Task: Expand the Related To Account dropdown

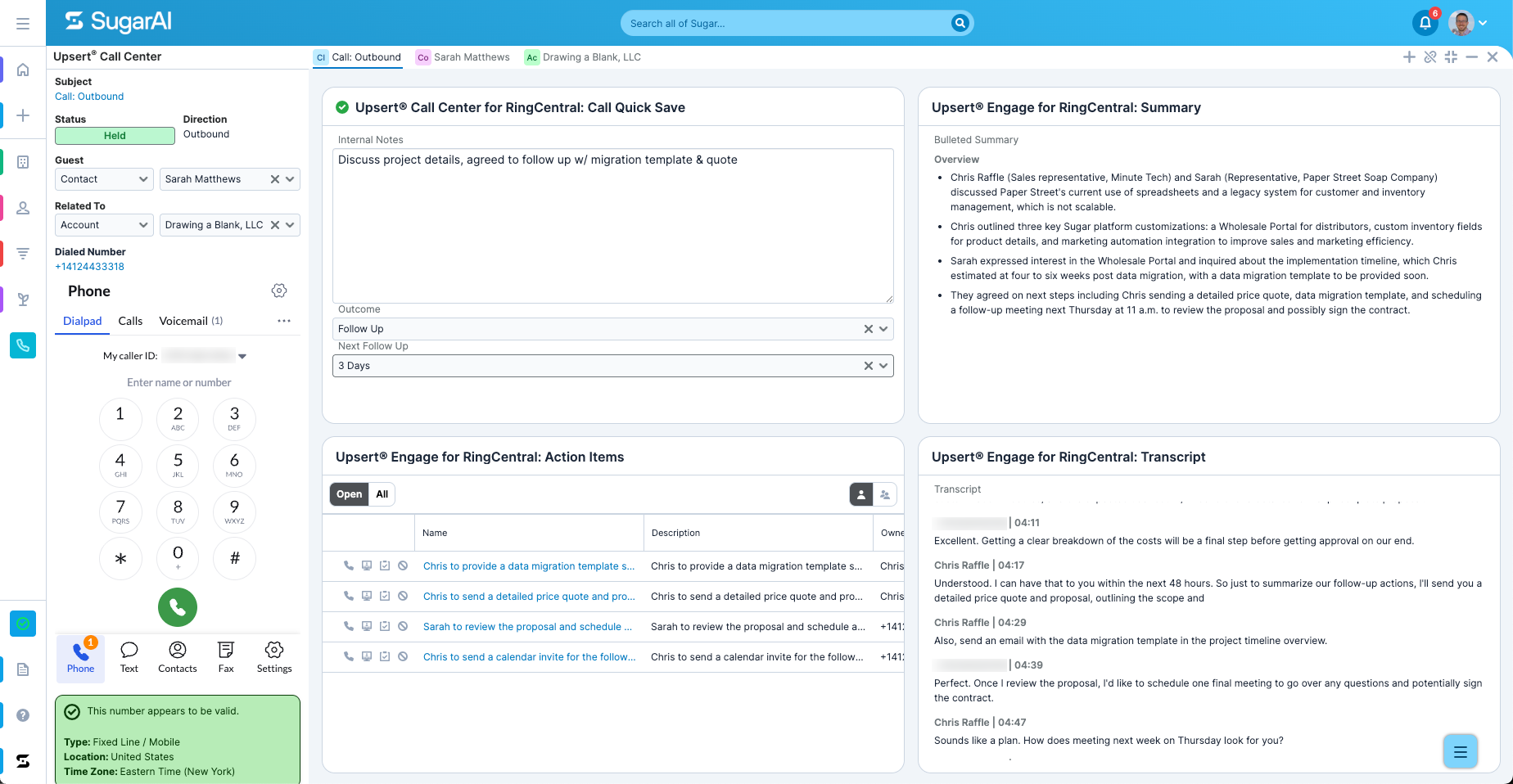Action: [x=104, y=225]
